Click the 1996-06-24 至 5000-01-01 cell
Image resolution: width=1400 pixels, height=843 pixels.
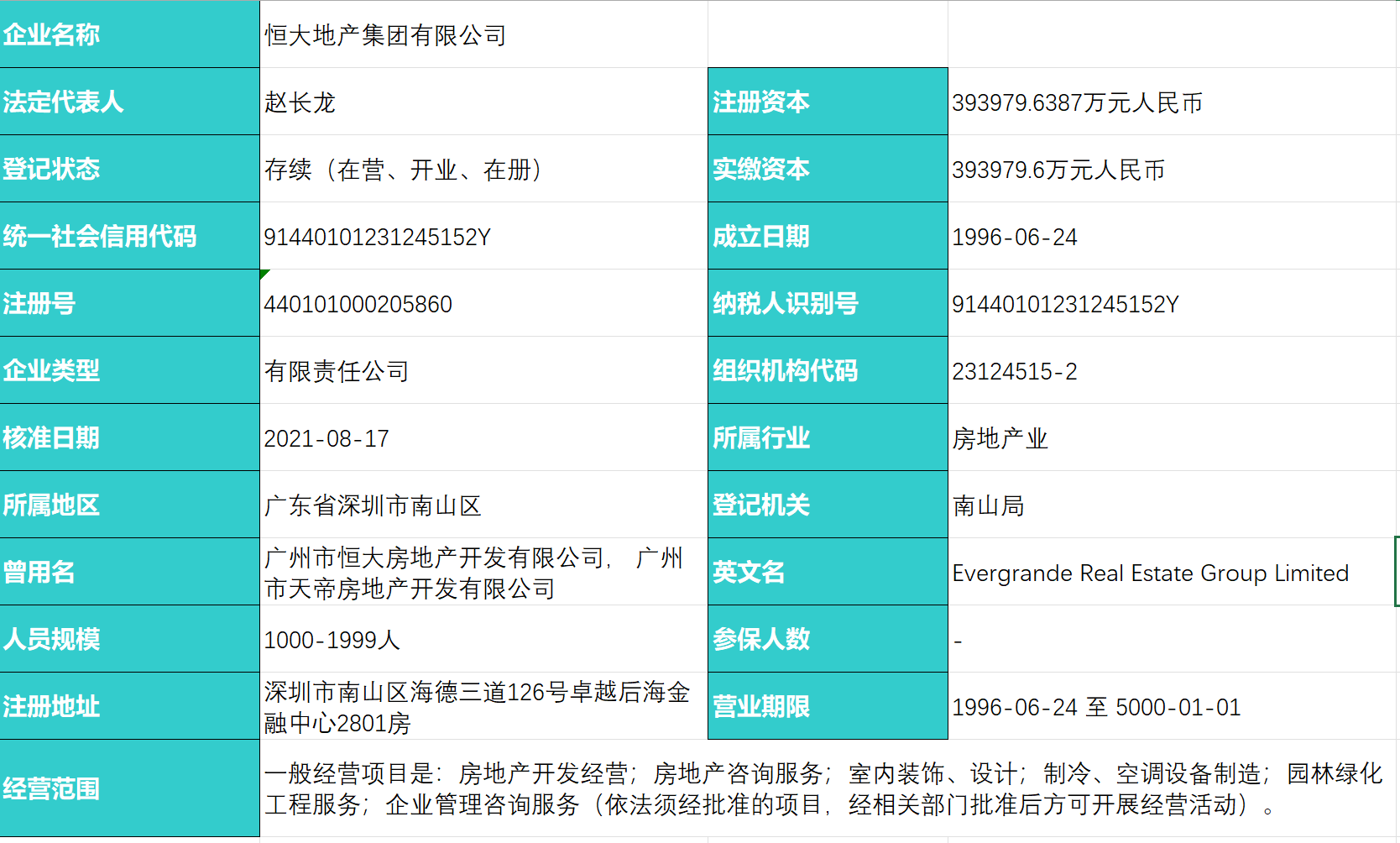pyautogui.click(x=1173, y=706)
